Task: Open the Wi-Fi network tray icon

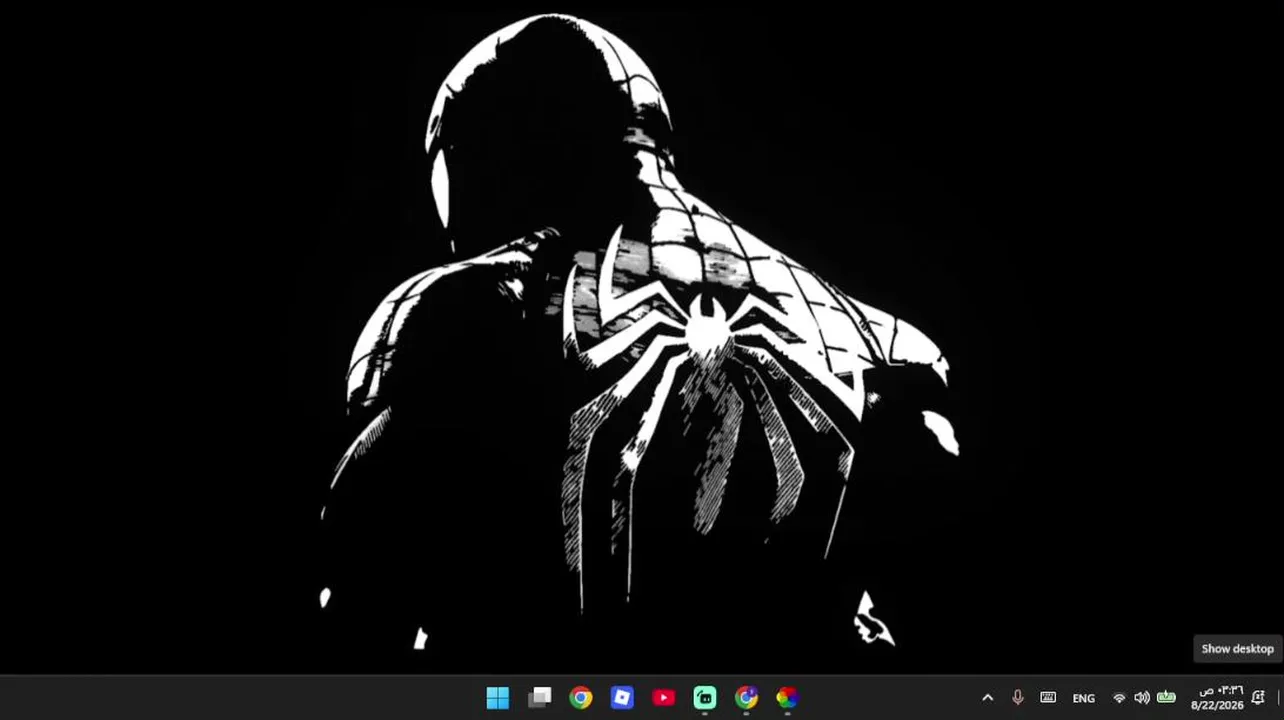Action: [1120, 698]
